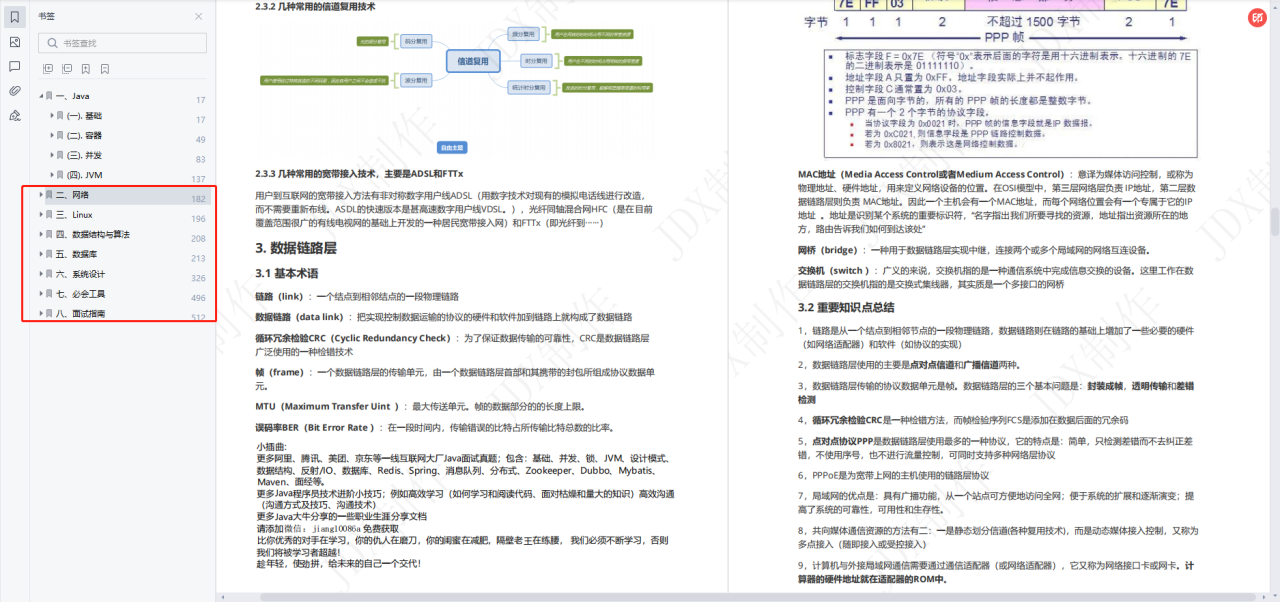1280x602 pixels.
Task: Expand the 七、必会工具 bookmark branch
Action: coord(43,294)
